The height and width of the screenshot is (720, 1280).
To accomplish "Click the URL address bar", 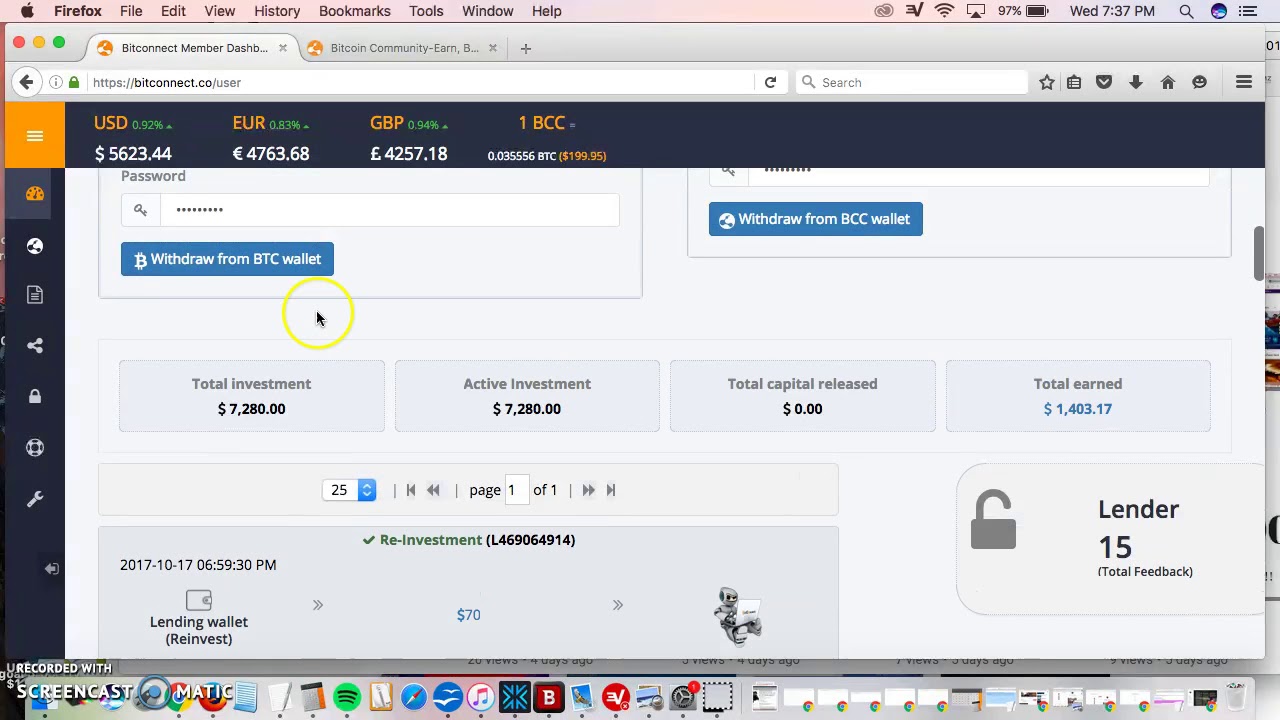I will click(x=420, y=82).
